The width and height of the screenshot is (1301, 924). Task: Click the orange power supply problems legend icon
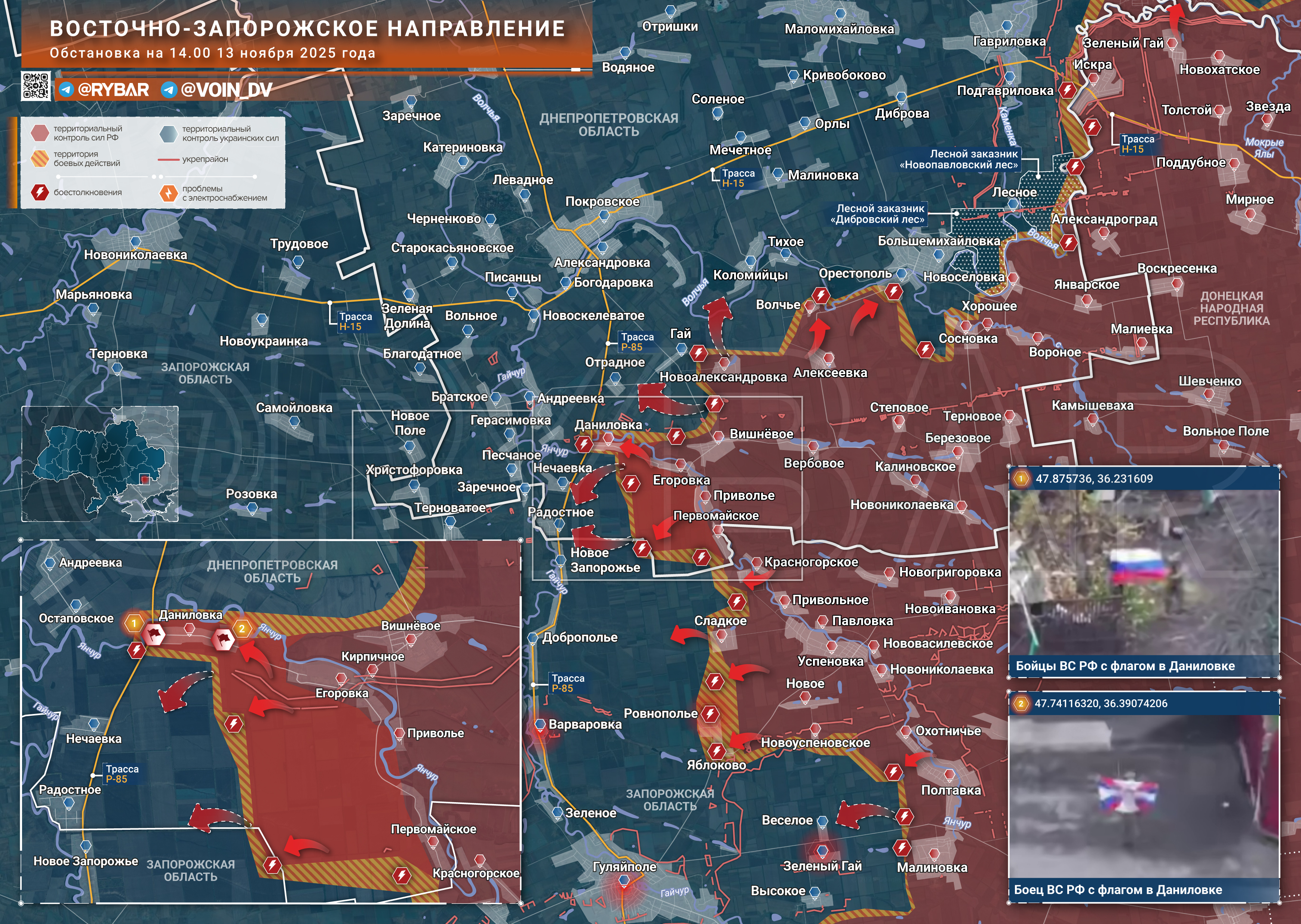point(168,193)
